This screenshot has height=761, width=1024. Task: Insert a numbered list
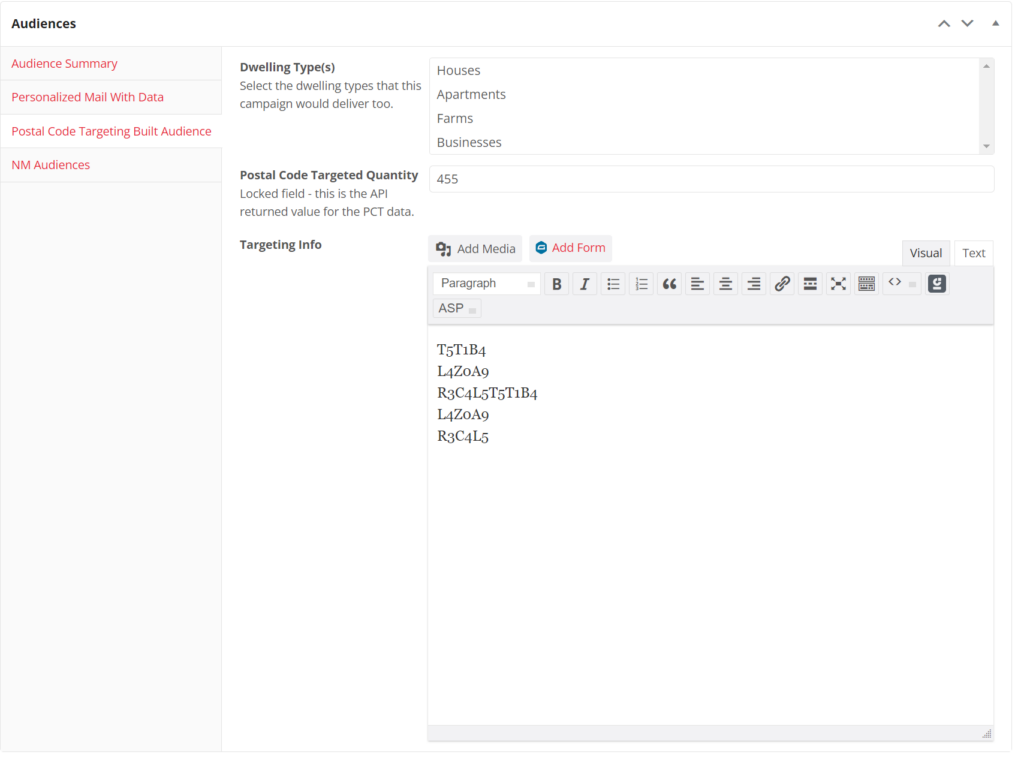coord(642,284)
